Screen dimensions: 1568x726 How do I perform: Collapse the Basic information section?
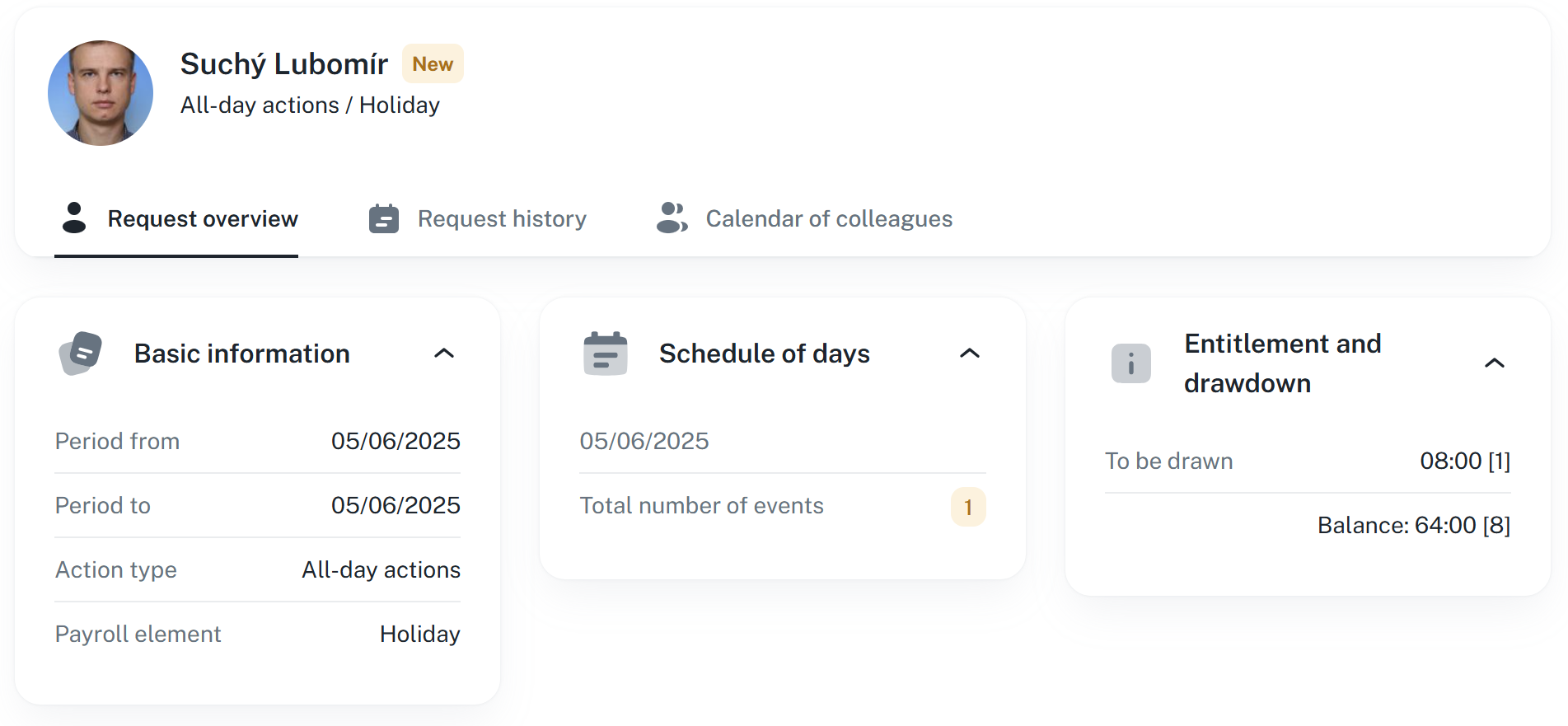pos(444,354)
